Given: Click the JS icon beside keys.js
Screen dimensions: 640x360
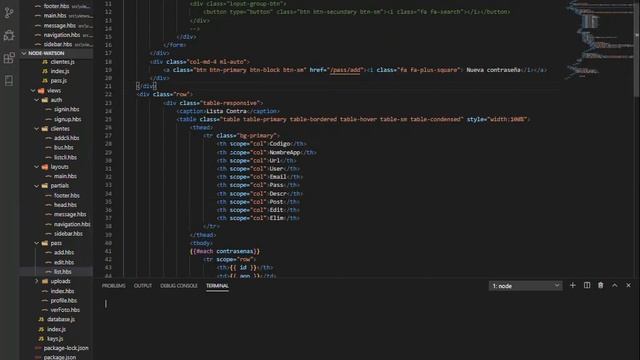Looking at the screenshot, I should (41, 338).
